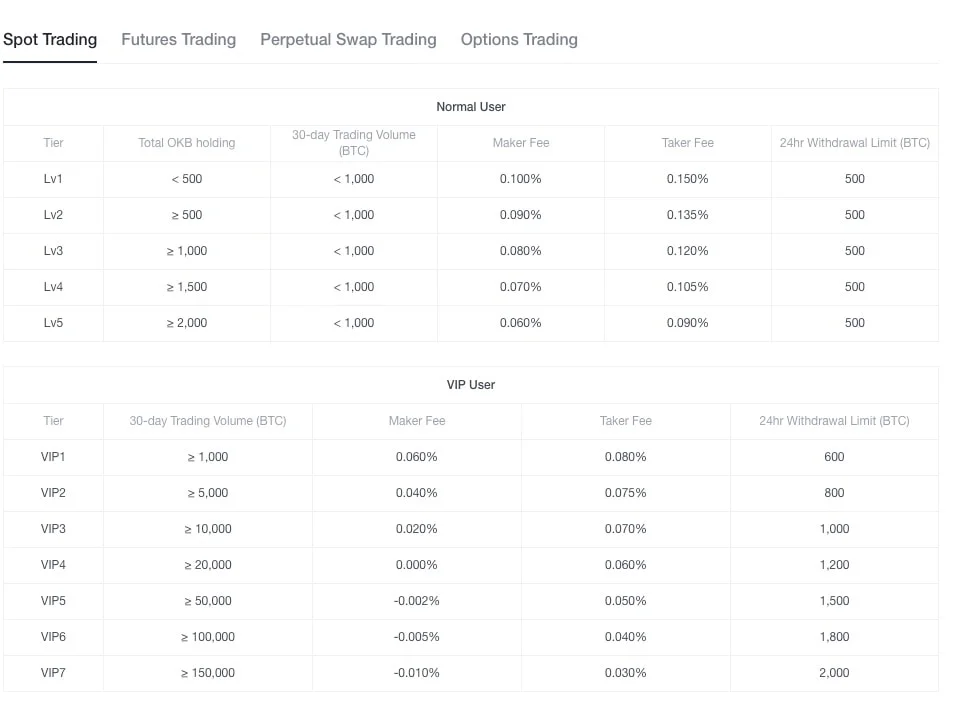Select the VIP4 maker fee value 0.000%

click(417, 565)
